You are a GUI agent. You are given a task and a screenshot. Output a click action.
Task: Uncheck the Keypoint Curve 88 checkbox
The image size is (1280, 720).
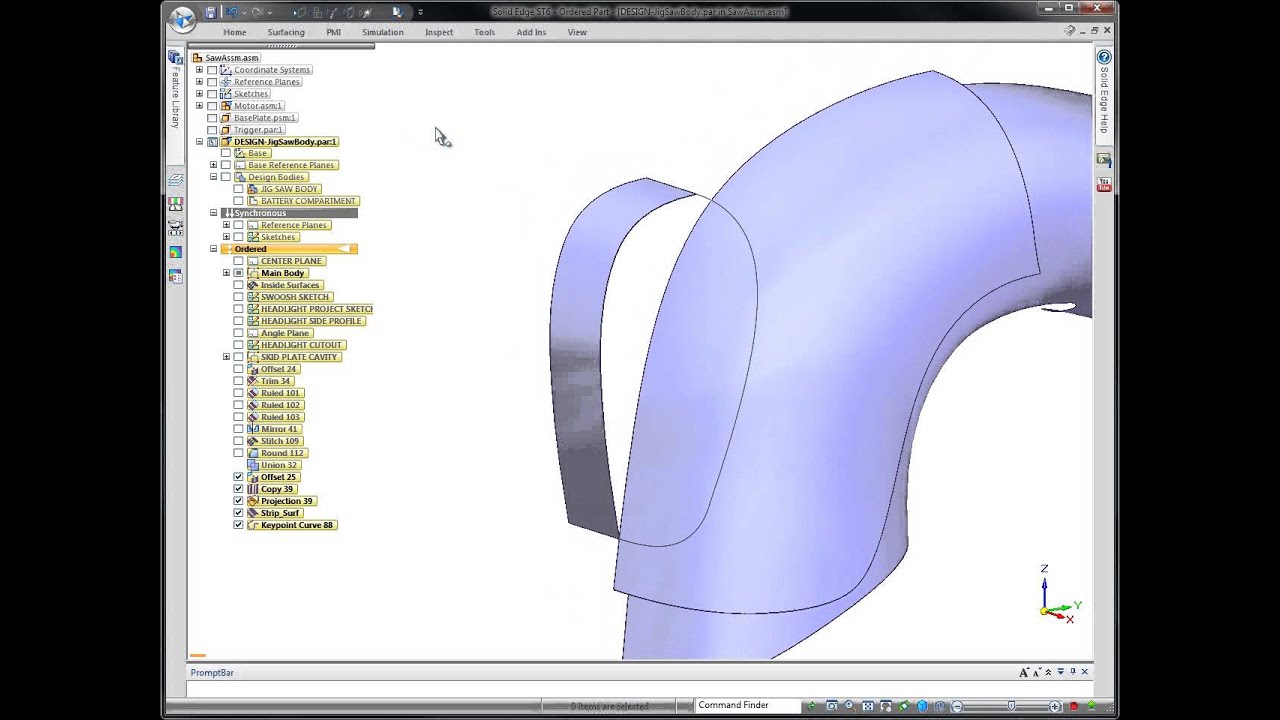(238, 525)
